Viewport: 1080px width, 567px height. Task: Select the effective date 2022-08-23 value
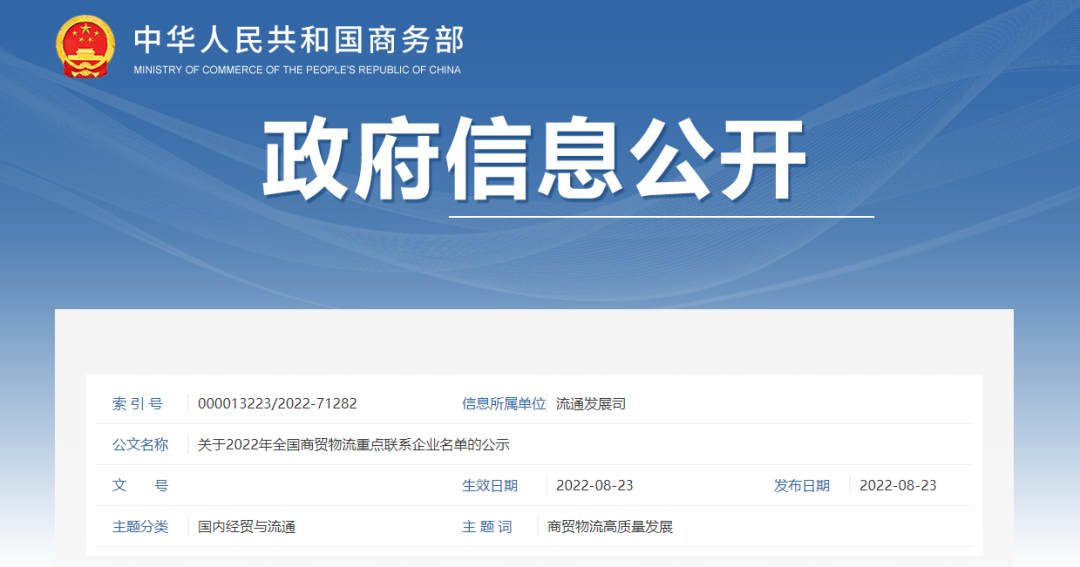pyautogui.click(x=594, y=485)
